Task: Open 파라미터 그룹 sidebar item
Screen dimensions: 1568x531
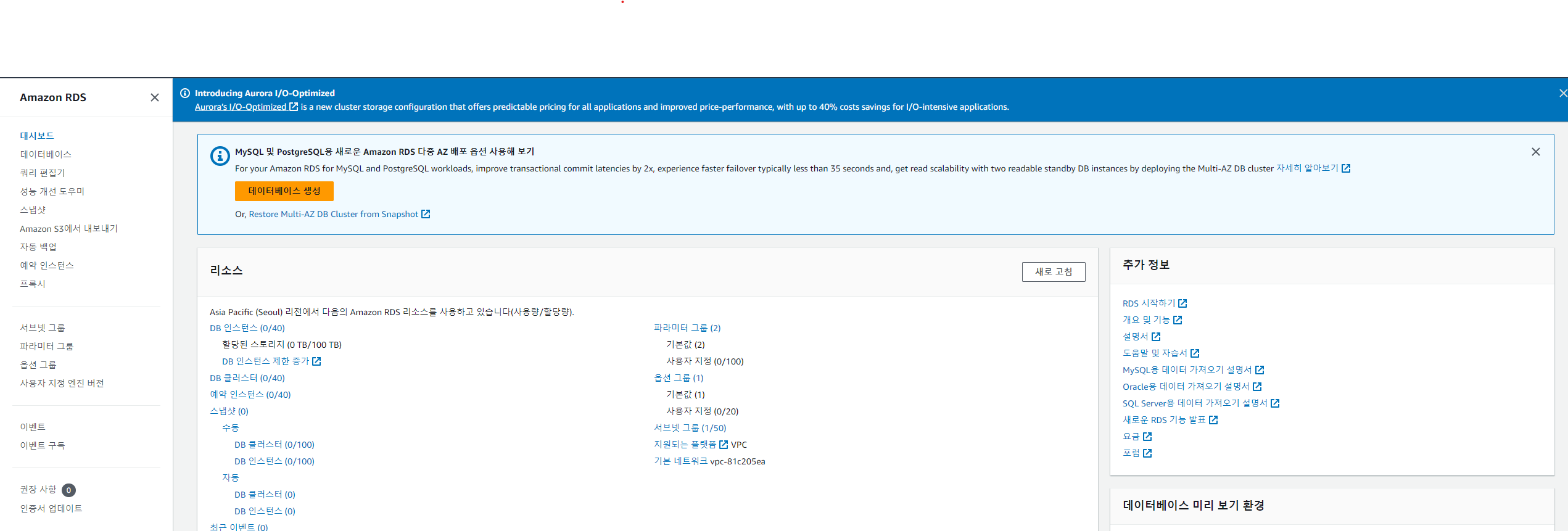Action: [47, 346]
